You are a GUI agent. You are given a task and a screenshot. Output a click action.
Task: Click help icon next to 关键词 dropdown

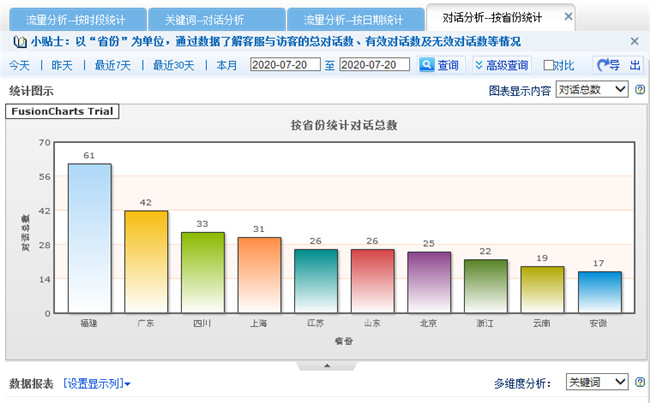639,382
